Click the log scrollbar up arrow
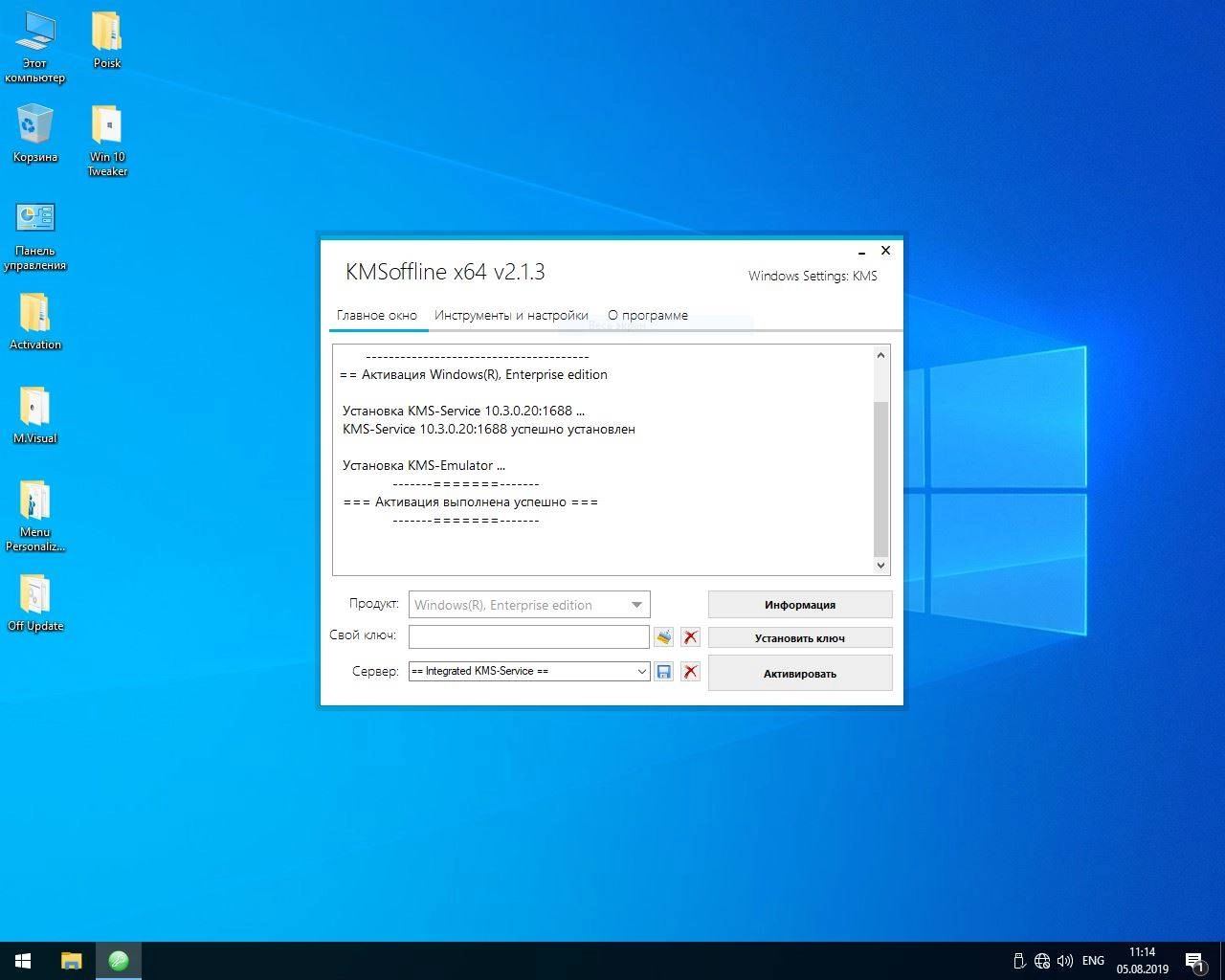The height and width of the screenshot is (980, 1225). pos(881,355)
